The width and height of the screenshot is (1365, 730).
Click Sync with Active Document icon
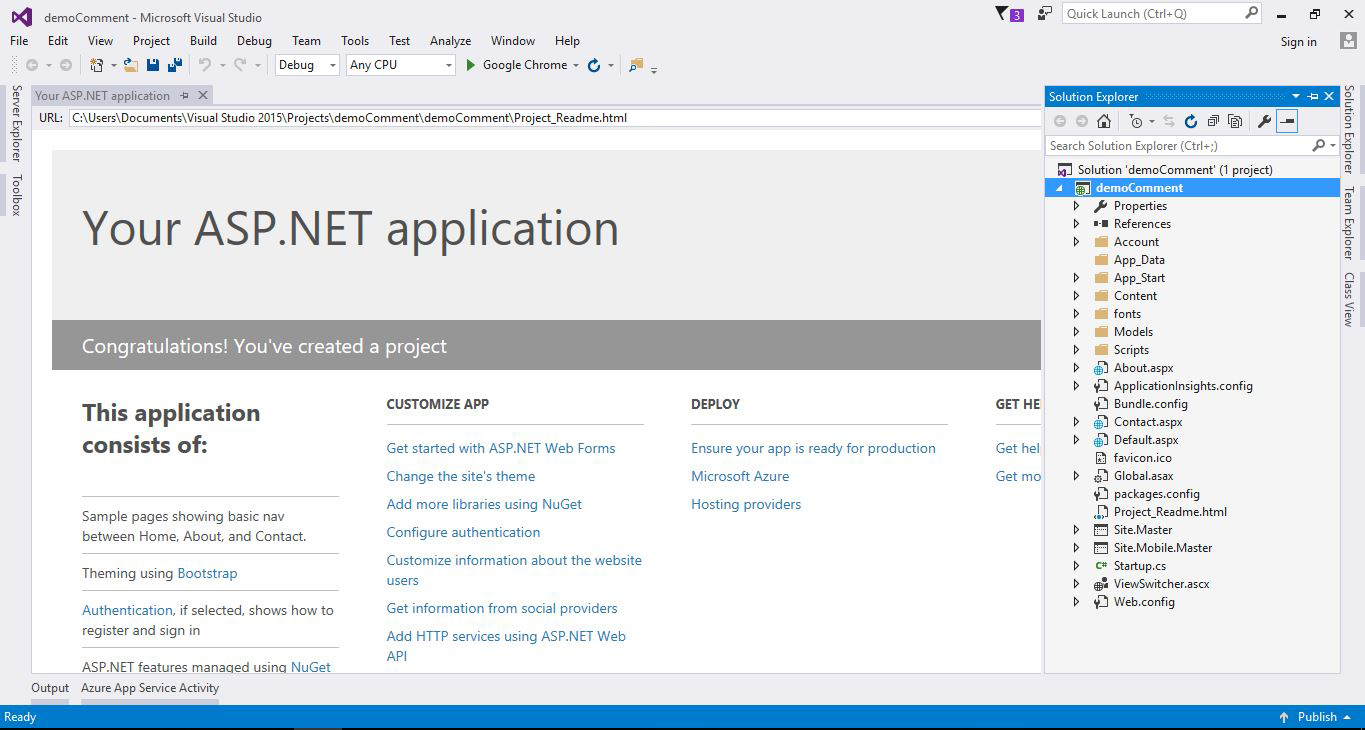coord(1168,121)
